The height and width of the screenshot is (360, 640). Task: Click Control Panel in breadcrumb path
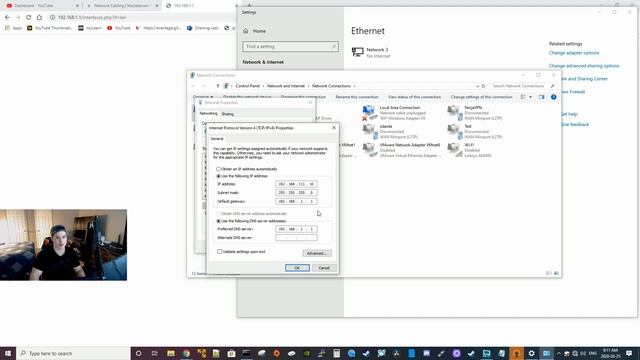coord(247,86)
